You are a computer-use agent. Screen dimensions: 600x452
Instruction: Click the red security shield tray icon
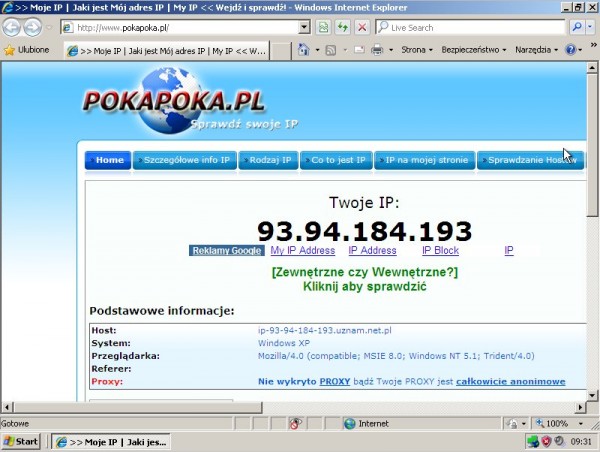[x=546, y=442]
